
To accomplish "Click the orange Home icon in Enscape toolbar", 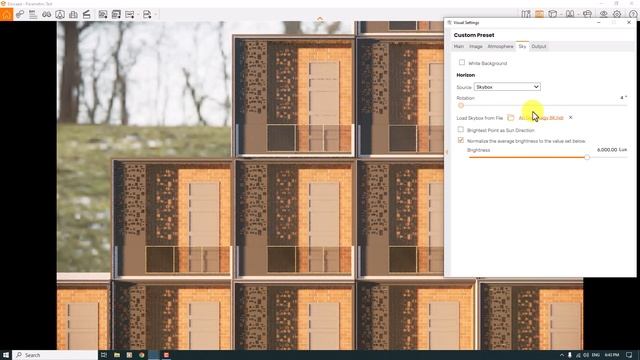I will pyautogui.click(x=6, y=14).
